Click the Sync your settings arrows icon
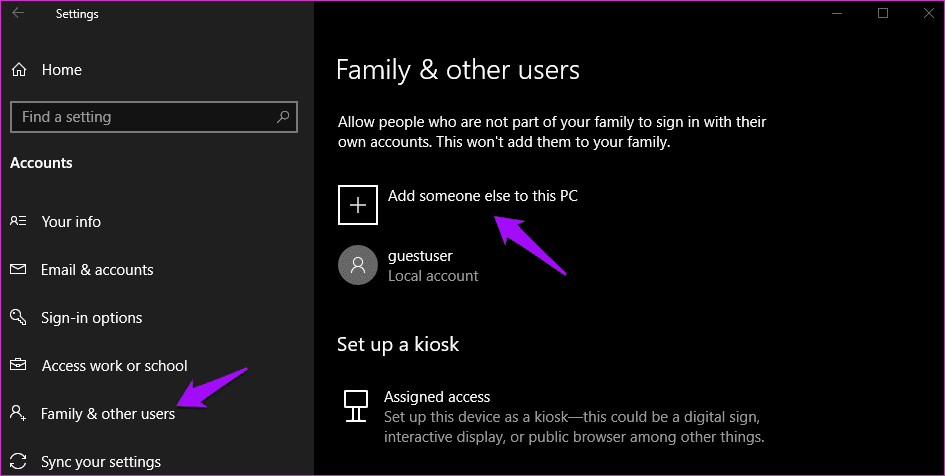945x476 pixels. (18, 462)
